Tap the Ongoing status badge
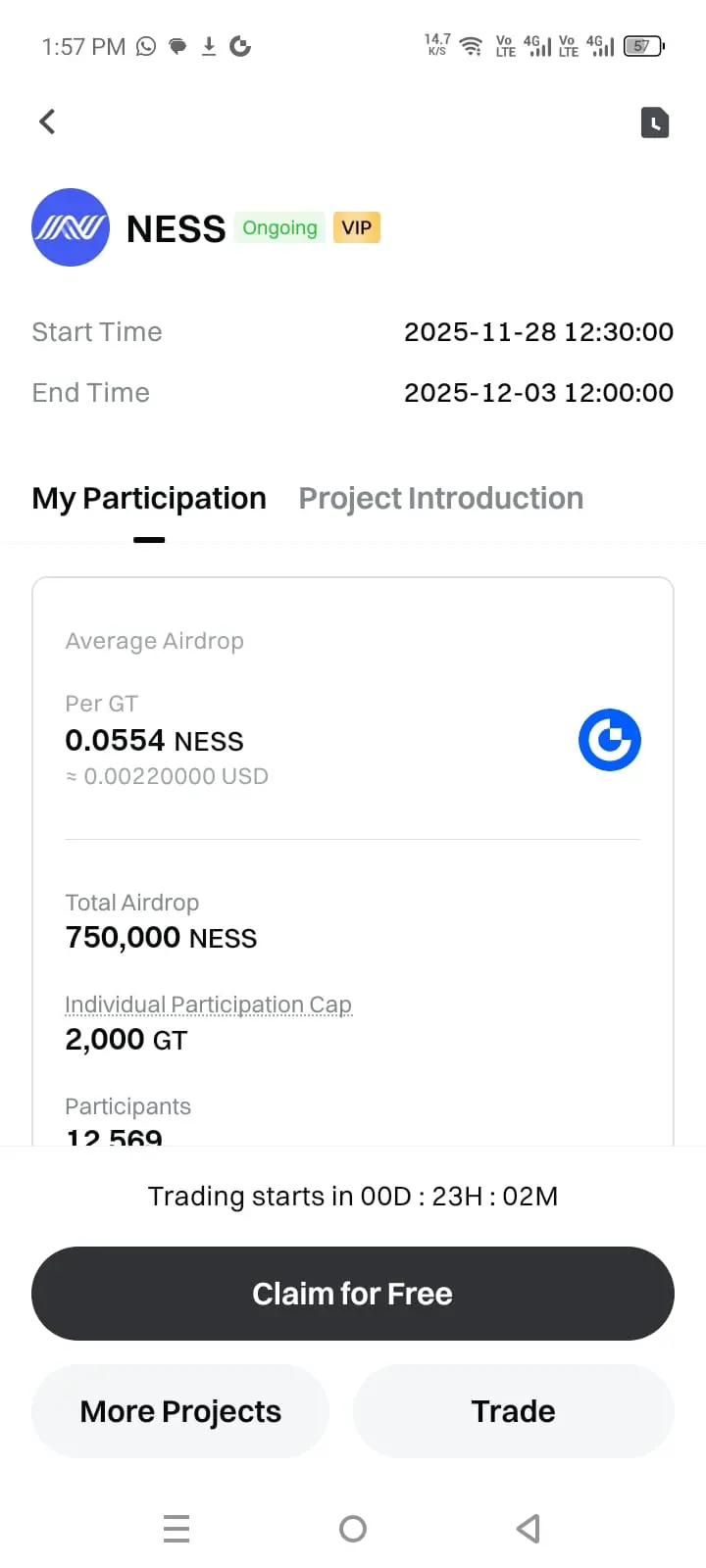The width and height of the screenshot is (706, 1568). [x=279, y=227]
